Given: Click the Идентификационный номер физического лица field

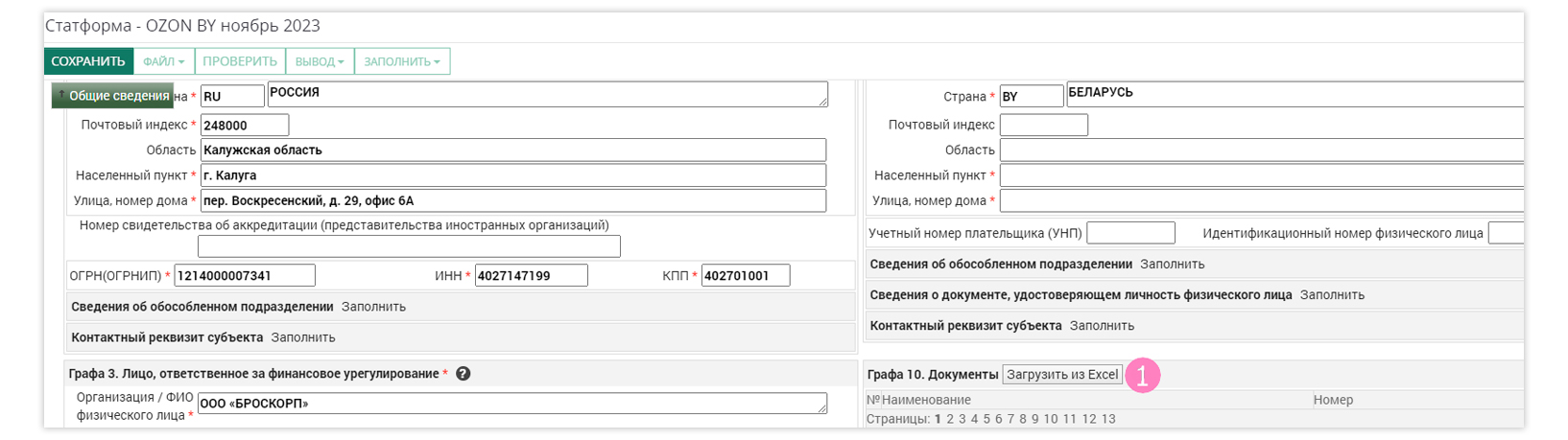Looking at the screenshot, I should (1507, 233).
